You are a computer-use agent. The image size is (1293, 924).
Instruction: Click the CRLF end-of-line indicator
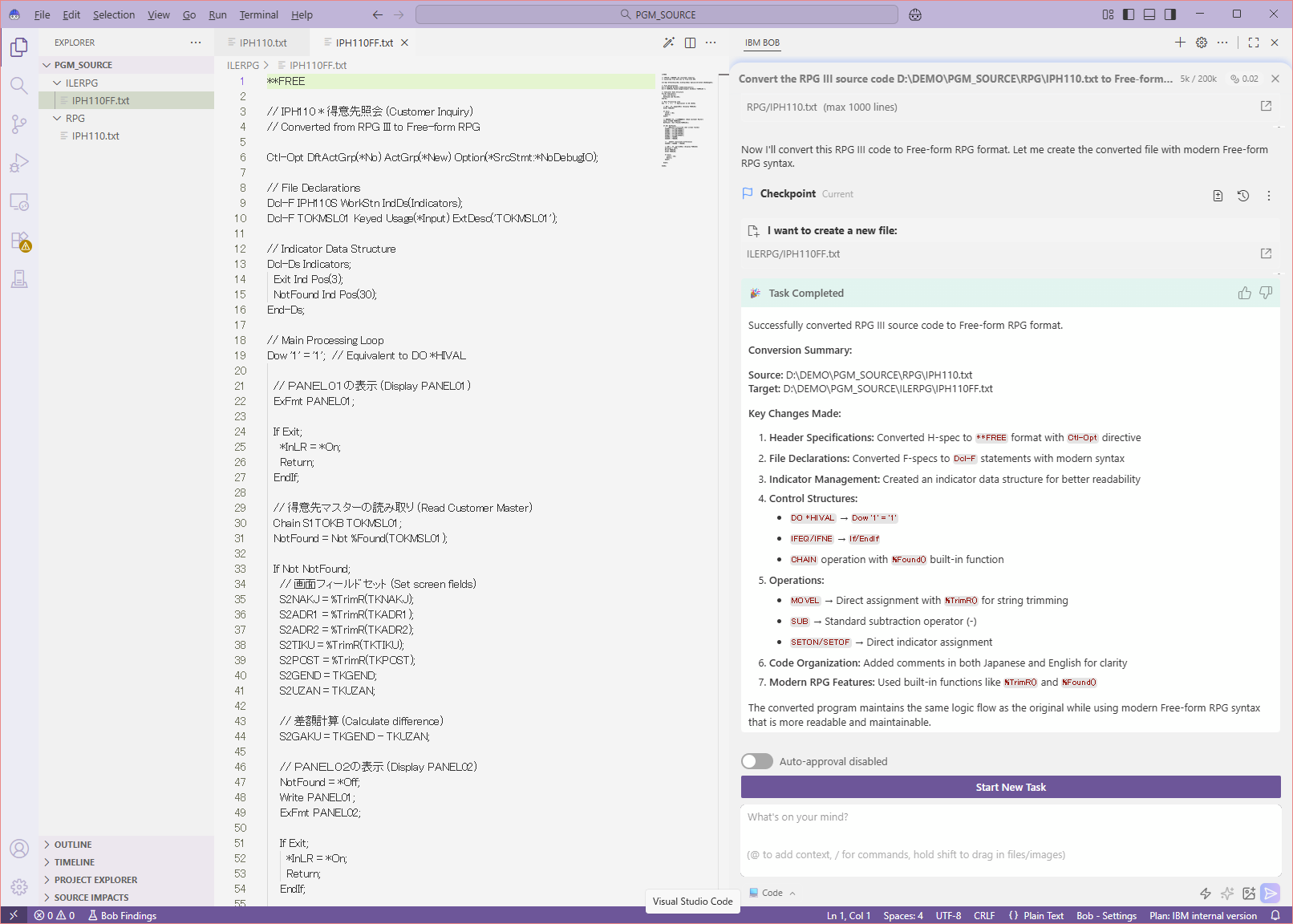click(984, 915)
